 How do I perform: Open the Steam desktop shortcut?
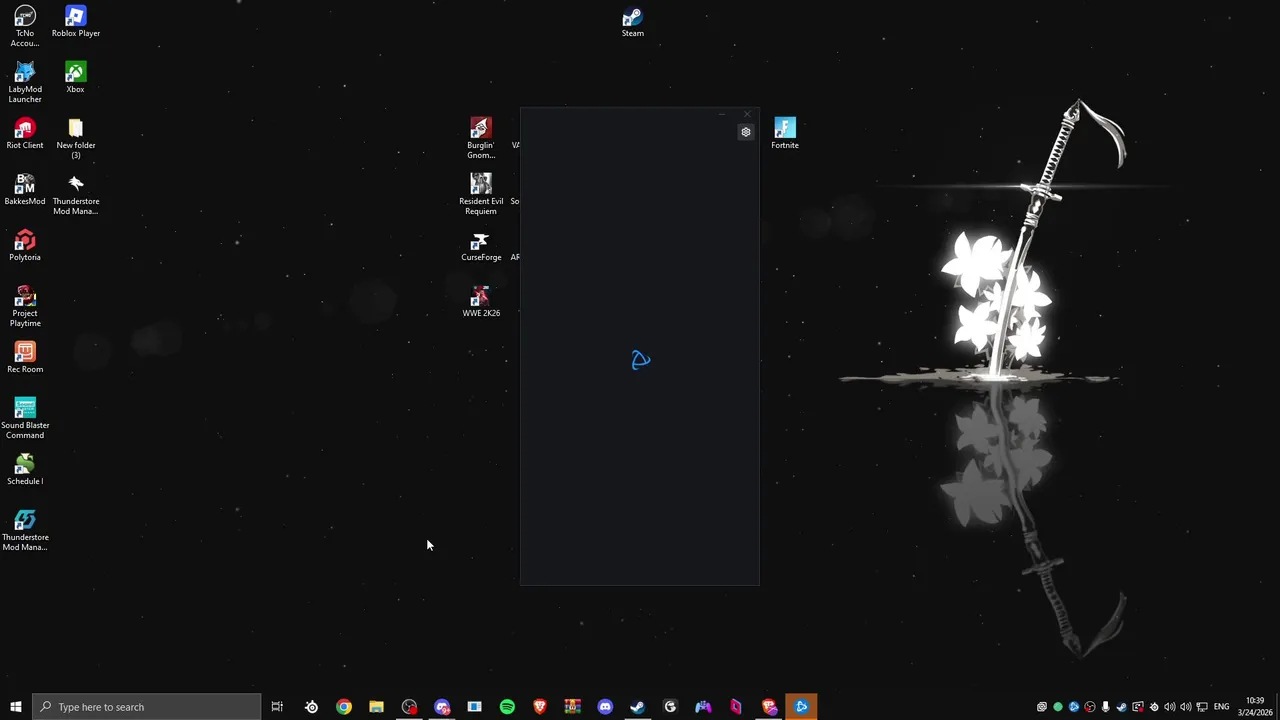[632, 23]
